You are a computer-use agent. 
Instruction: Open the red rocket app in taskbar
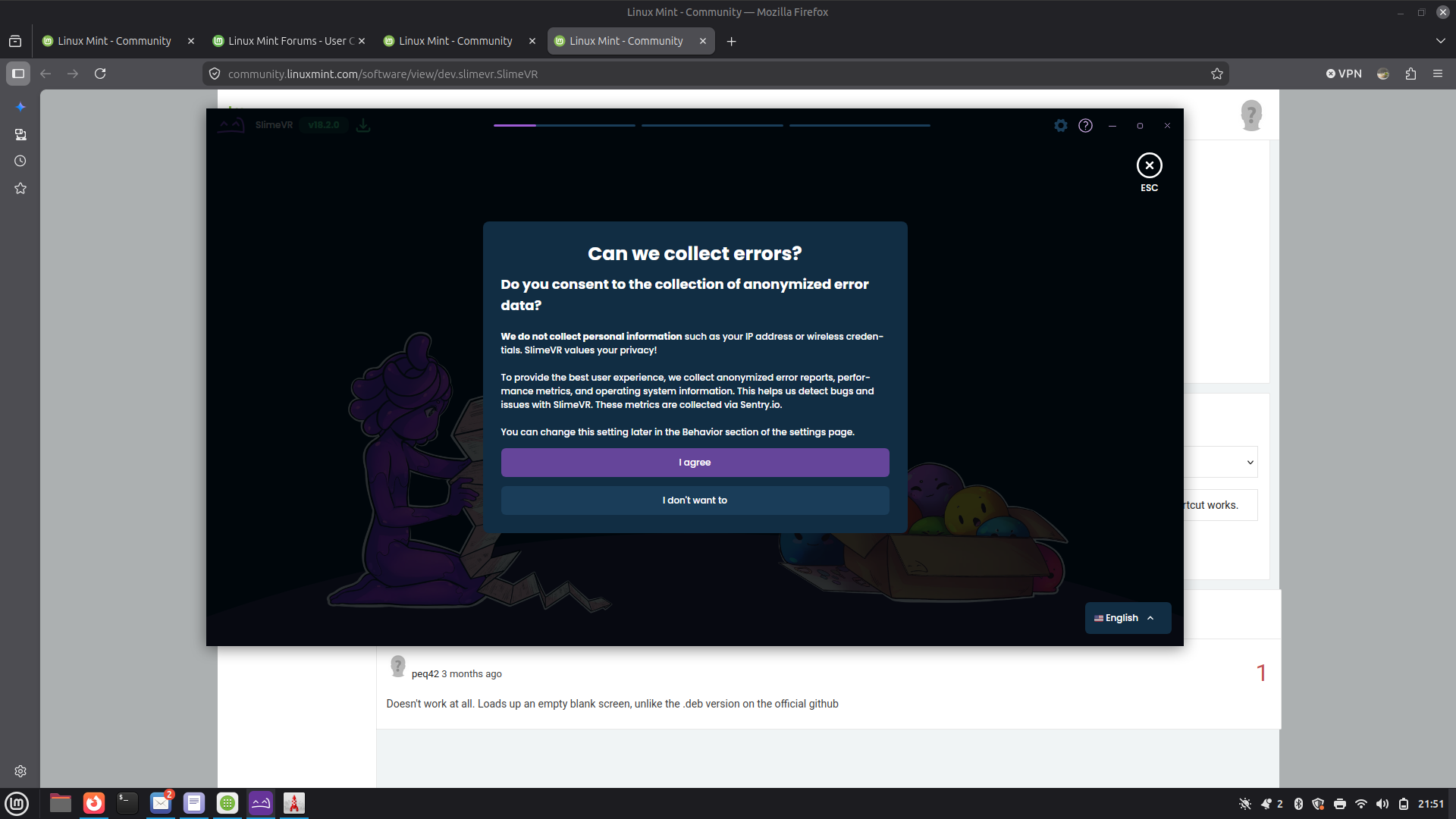coord(294,803)
